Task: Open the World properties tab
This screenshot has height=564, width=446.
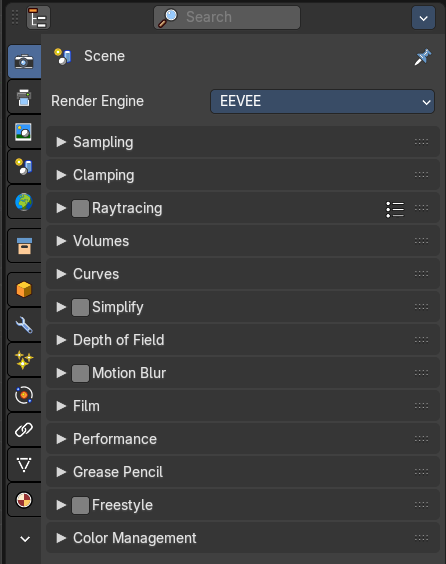Action: click(24, 202)
